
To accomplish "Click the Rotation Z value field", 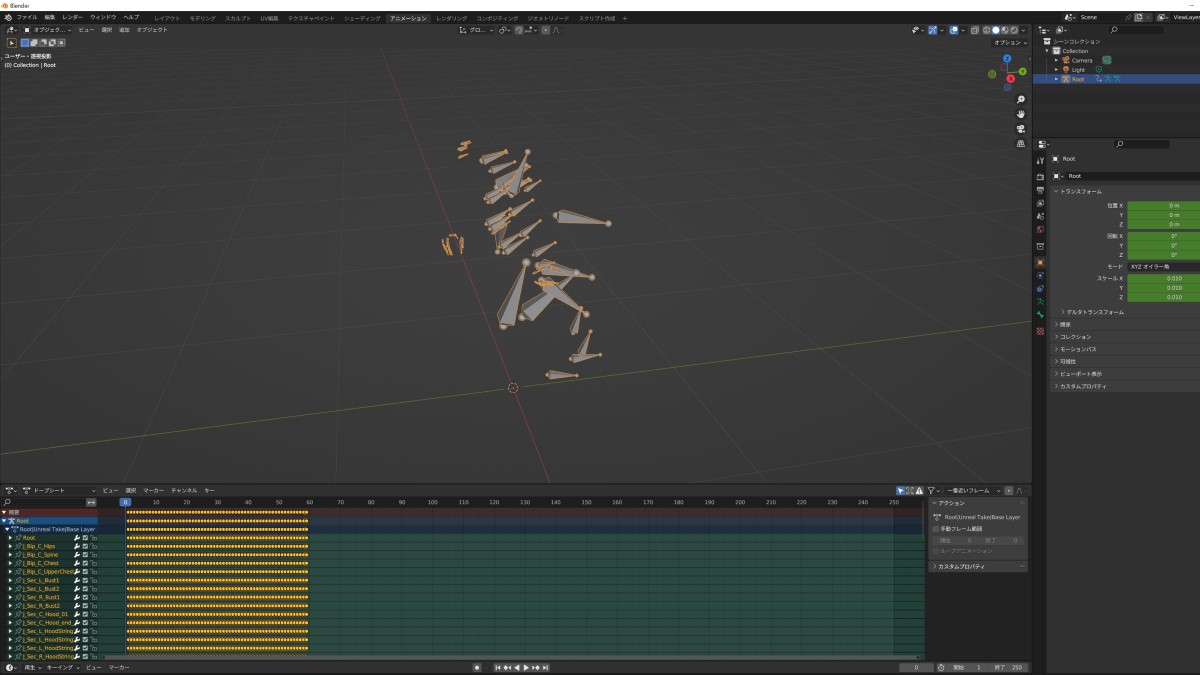I will (x=1163, y=255).
